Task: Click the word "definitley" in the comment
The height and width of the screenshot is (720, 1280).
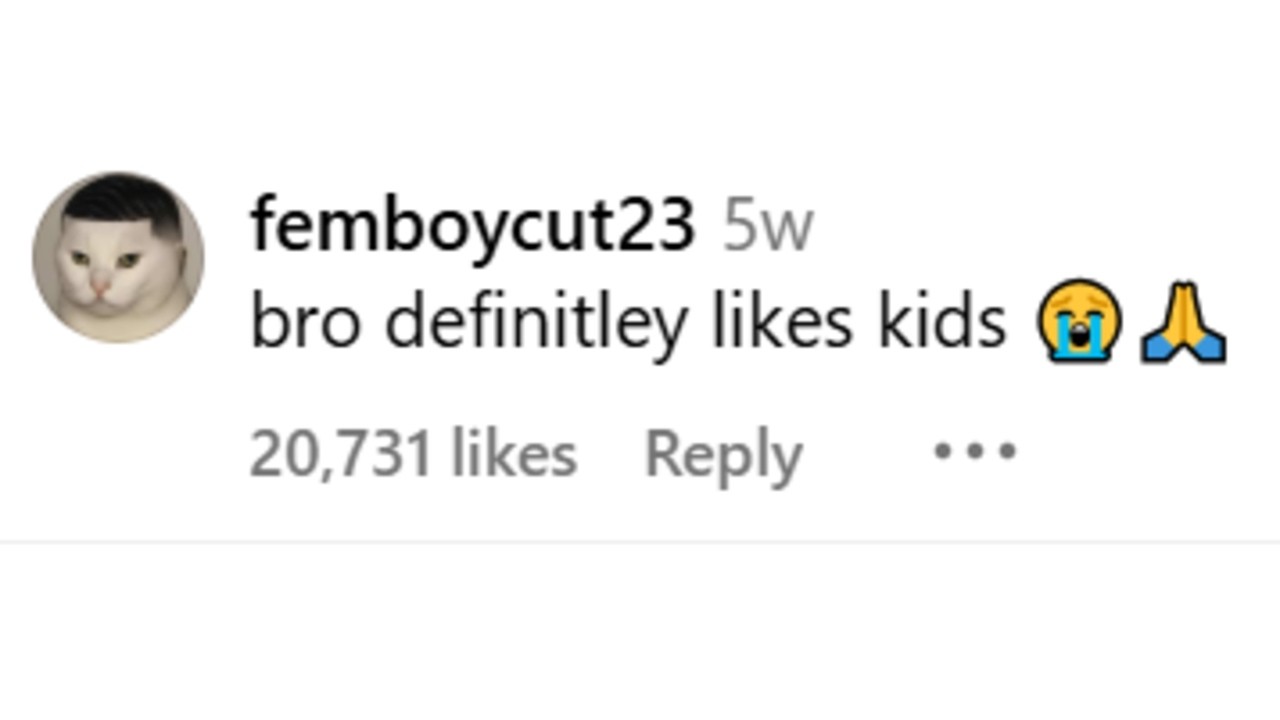Action: click(x=537, y=324)
